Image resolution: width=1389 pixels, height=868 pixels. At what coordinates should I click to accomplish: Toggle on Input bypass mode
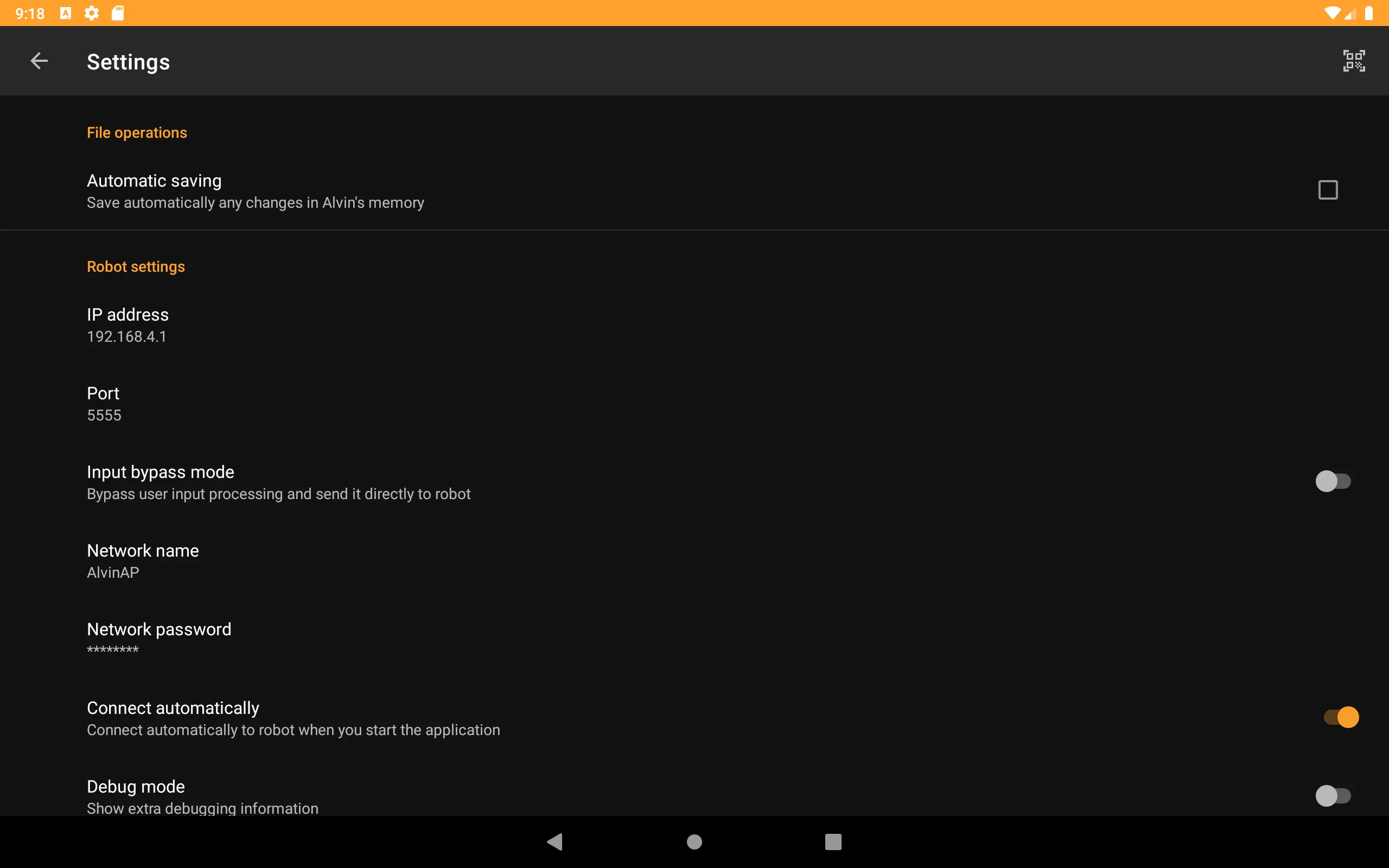coord(1334,481)
